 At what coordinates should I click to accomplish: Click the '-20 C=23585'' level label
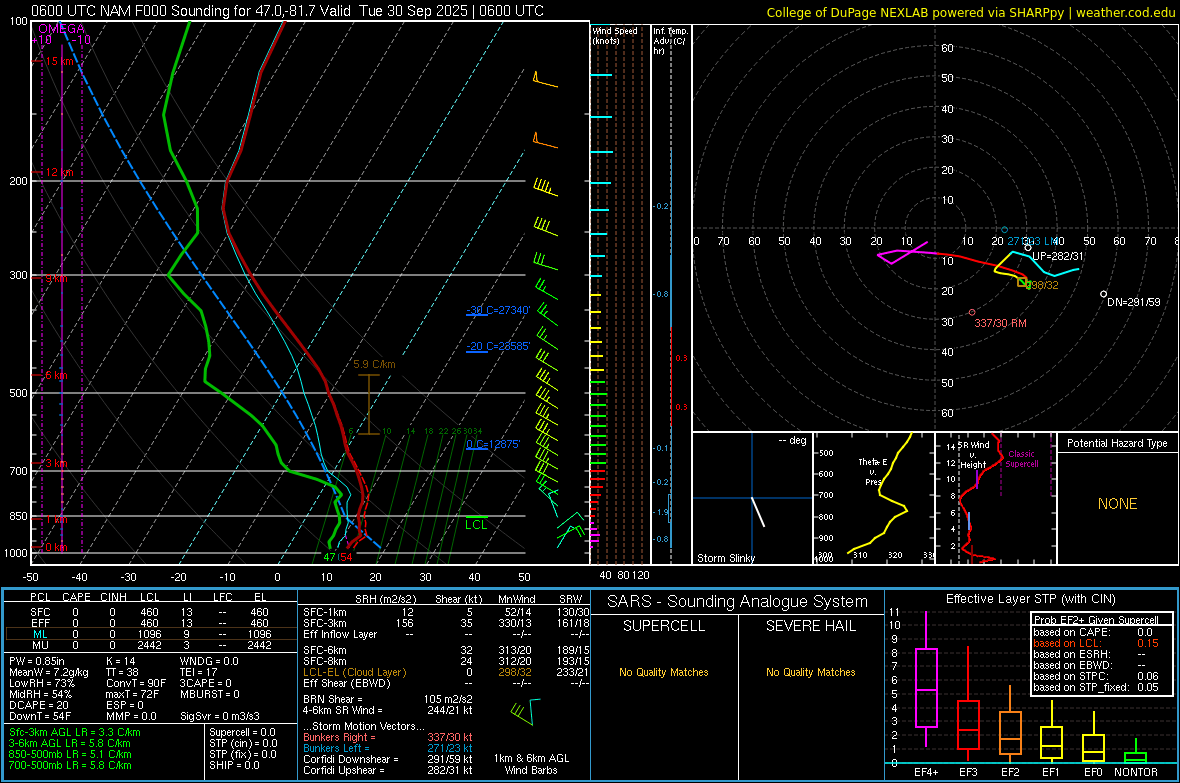tap(498, 346)
